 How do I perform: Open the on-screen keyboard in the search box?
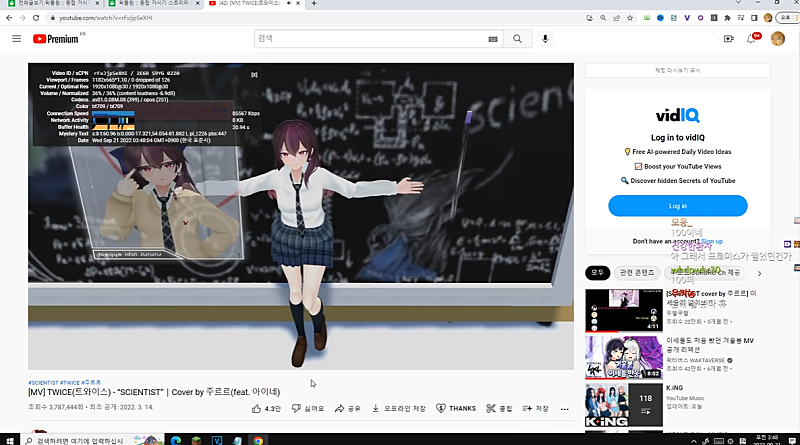493,39
